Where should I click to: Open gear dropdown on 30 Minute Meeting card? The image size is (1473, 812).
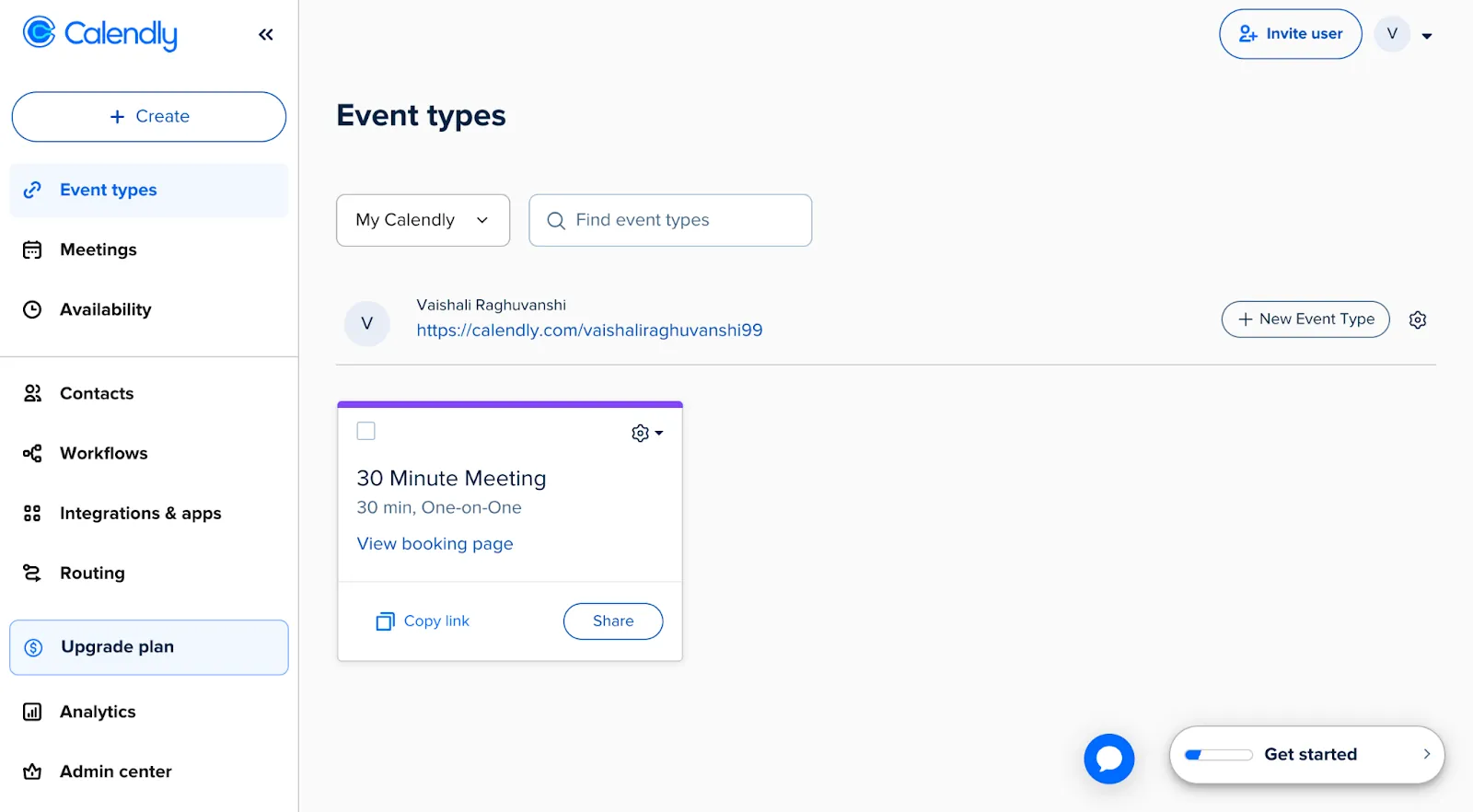tap(647, 433)
